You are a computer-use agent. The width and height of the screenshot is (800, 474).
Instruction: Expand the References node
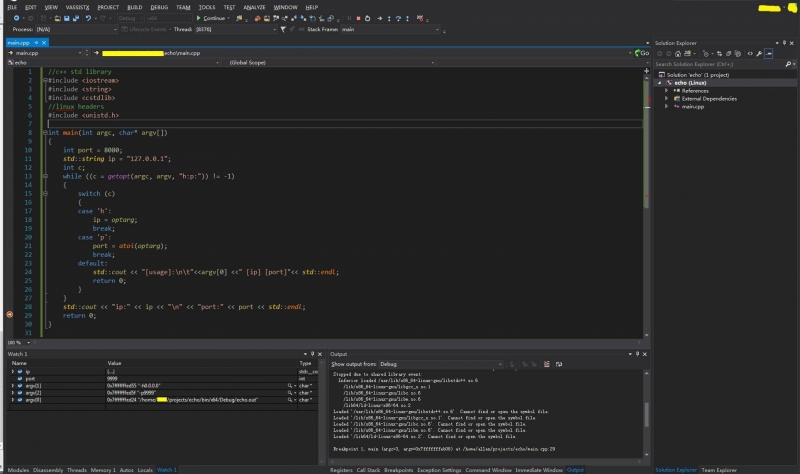pyautogui.click(x=666, y=91)
